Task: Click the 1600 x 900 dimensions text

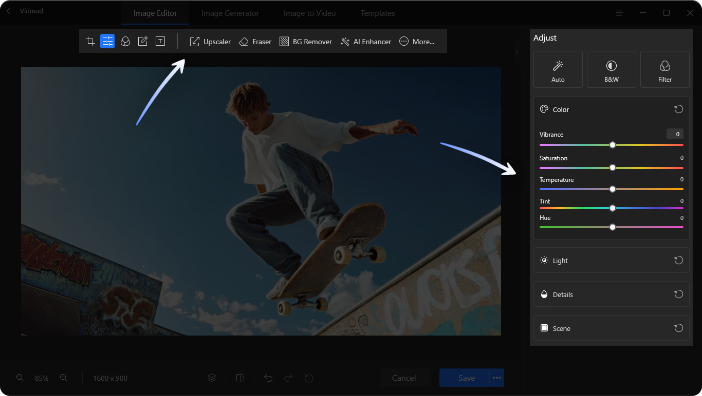Action: click(x=110, y=378)
